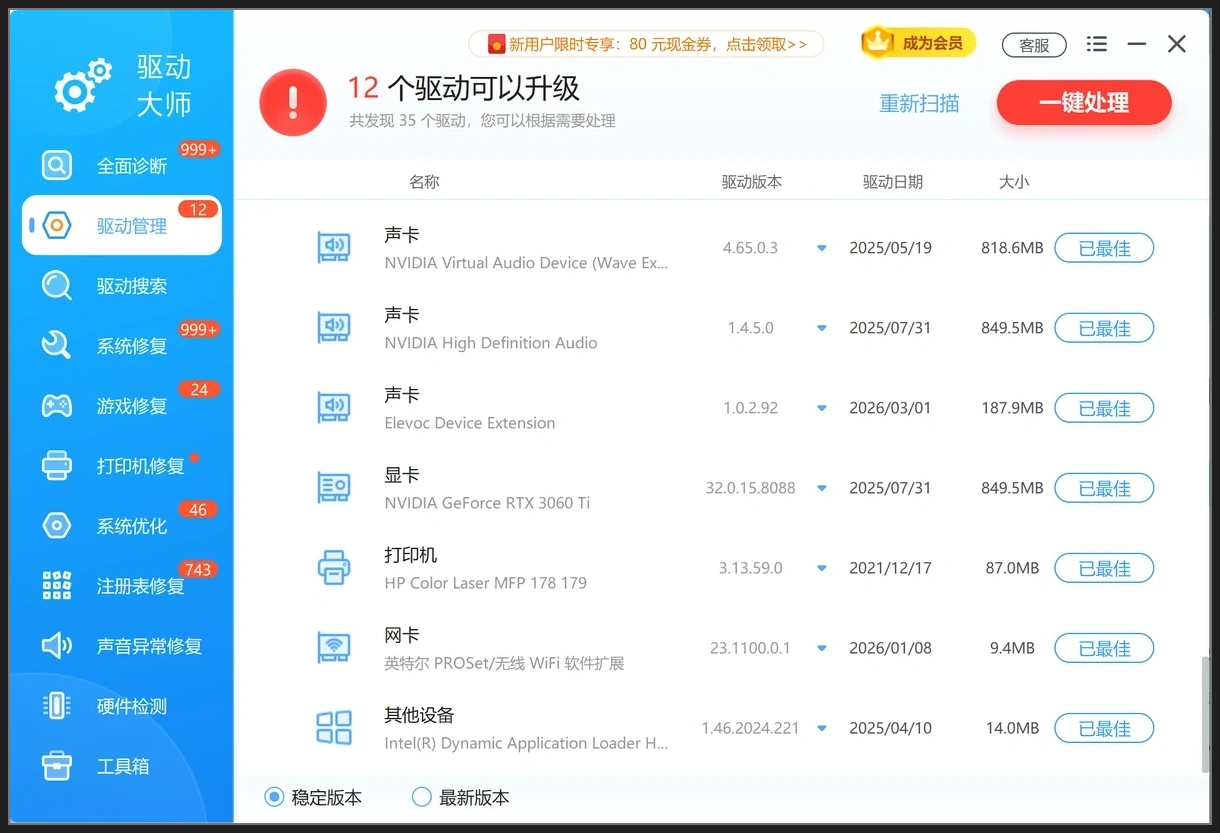Click the 系统修复 wrench icon

(x=57, y=345)
